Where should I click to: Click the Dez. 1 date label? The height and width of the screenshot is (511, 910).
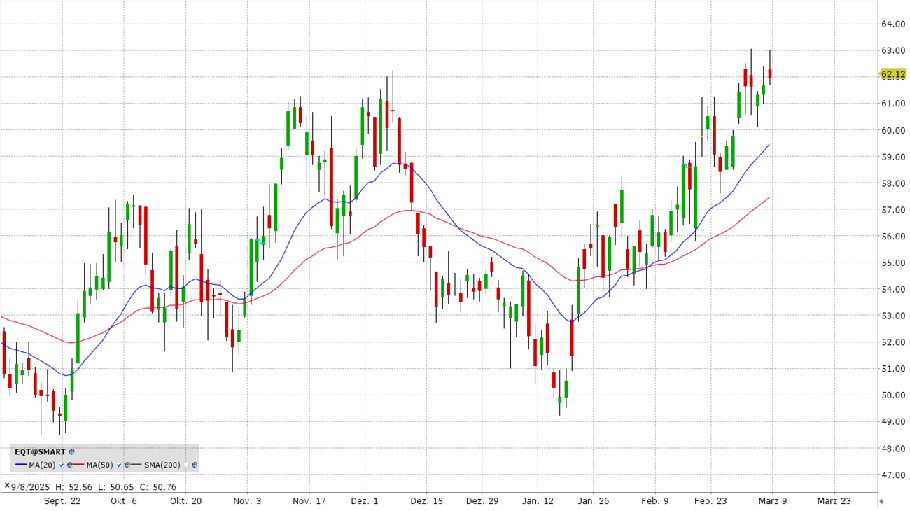[364, 501]
